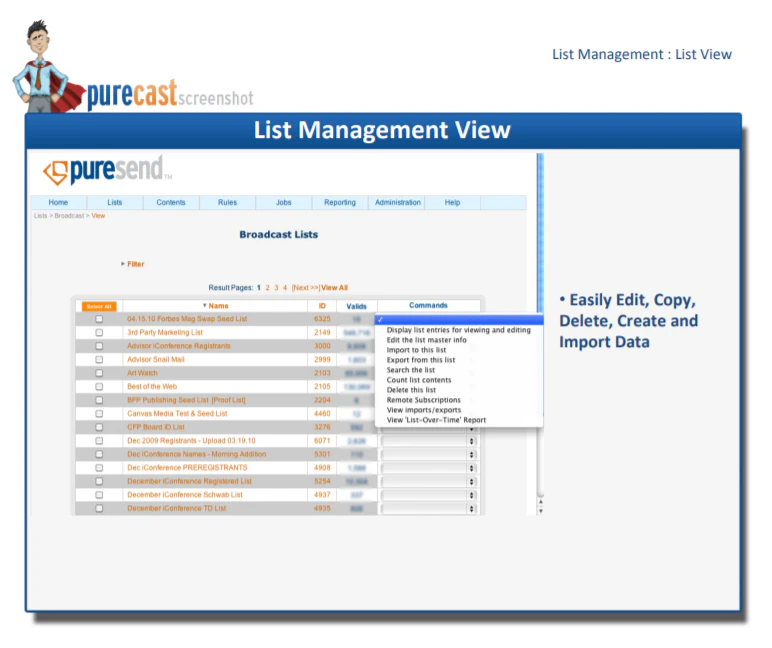Image resolution: width=772 pixels, height=648 pixels.
Task: Sort by the ID column header
Action: pos(322,306)
